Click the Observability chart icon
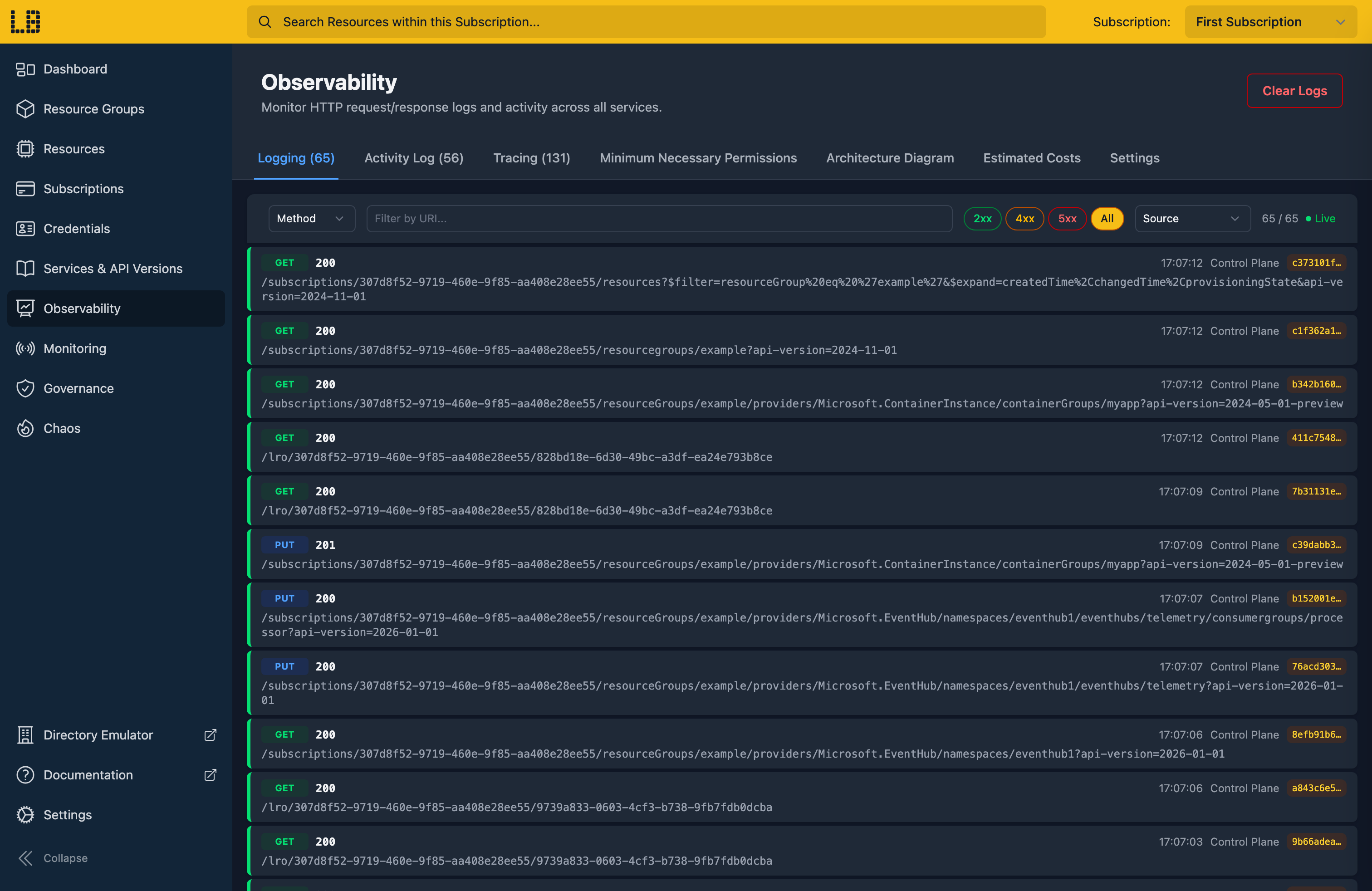 point(25,308)
